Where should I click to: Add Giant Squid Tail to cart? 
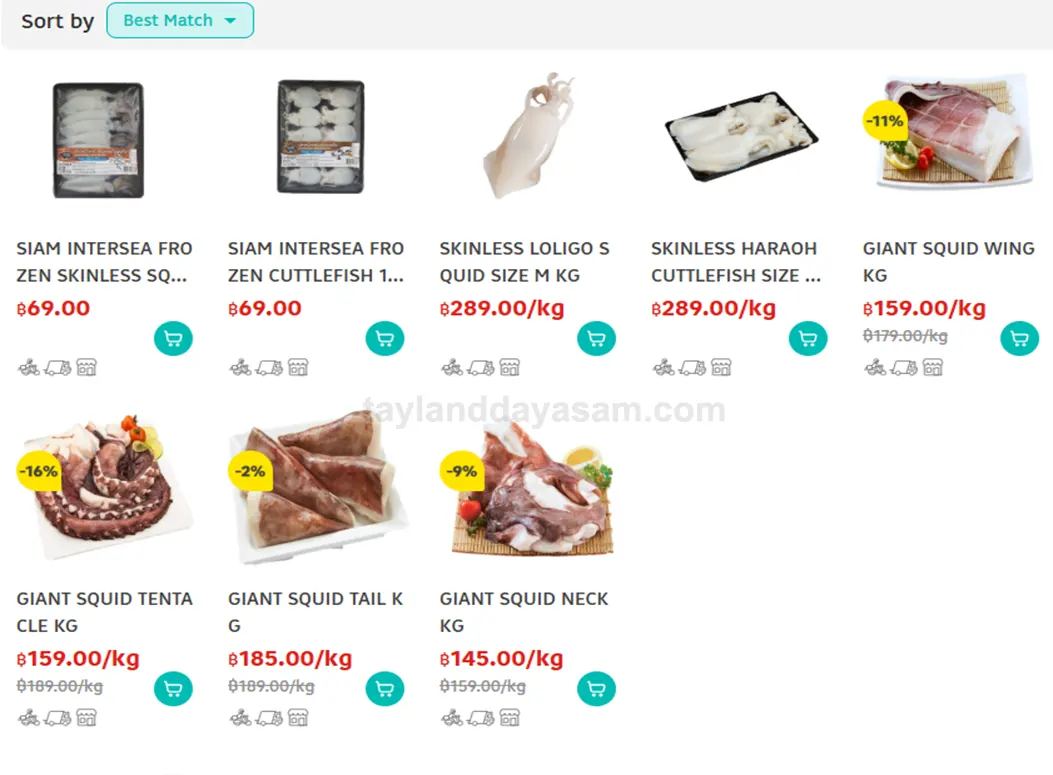point(385,689)
